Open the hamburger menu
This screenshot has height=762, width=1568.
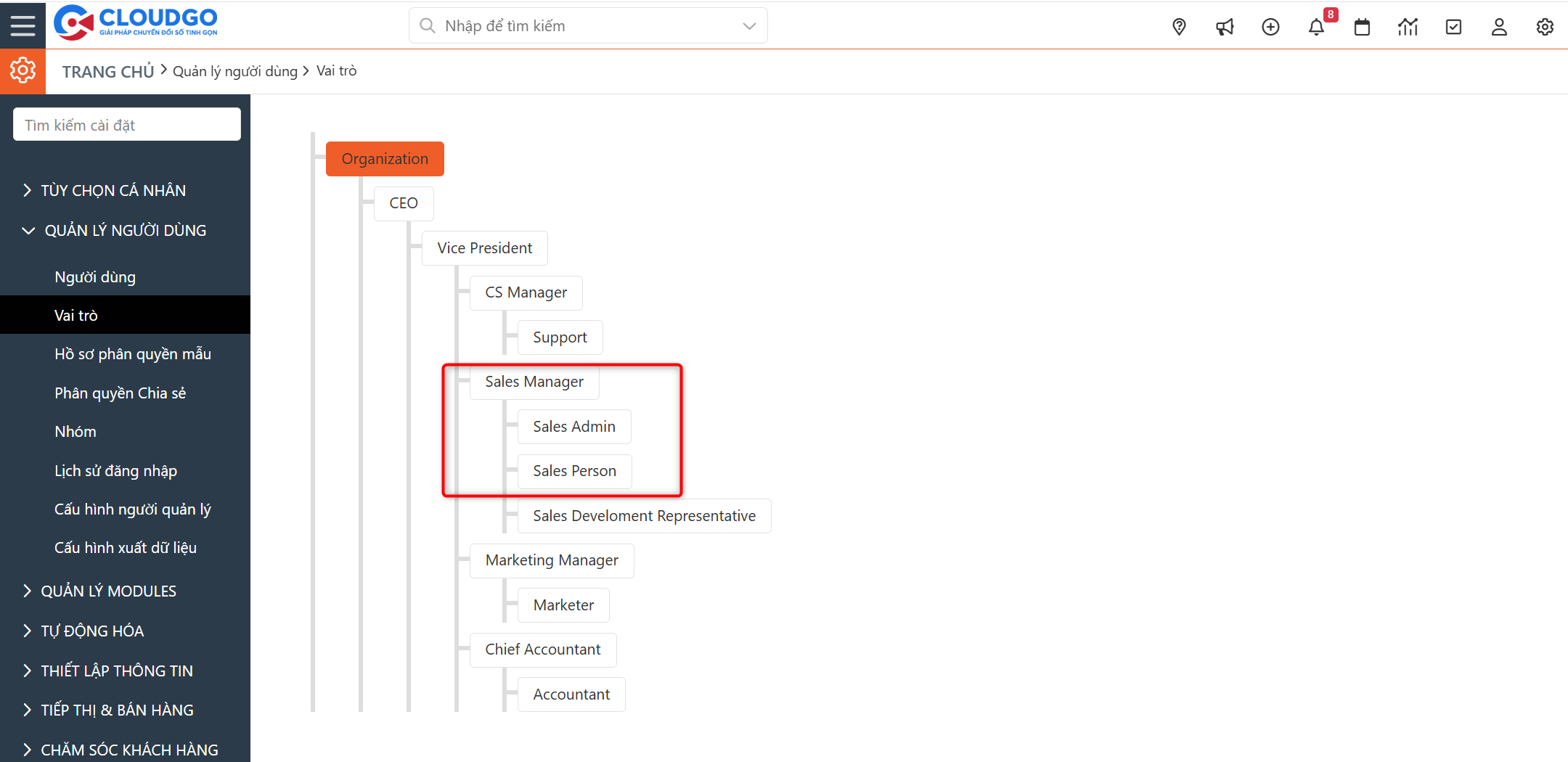click(x=23, y=25)
